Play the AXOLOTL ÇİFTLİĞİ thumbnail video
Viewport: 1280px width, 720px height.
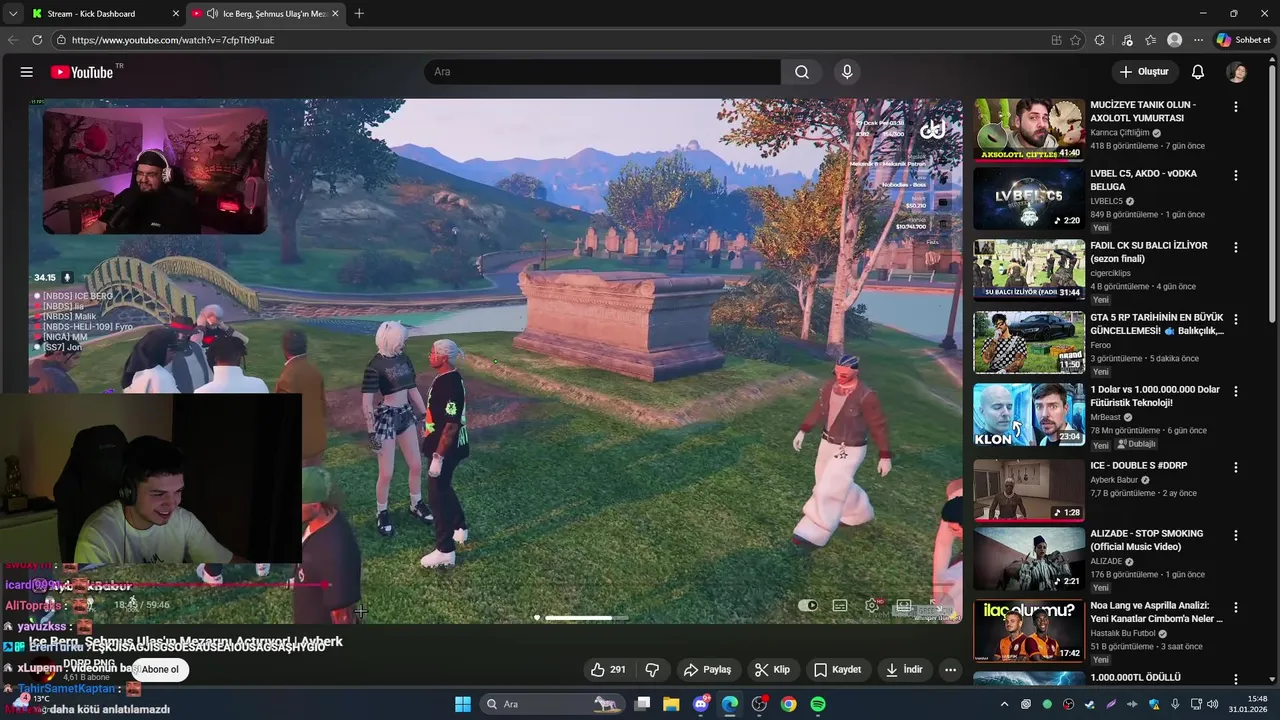1029,129
